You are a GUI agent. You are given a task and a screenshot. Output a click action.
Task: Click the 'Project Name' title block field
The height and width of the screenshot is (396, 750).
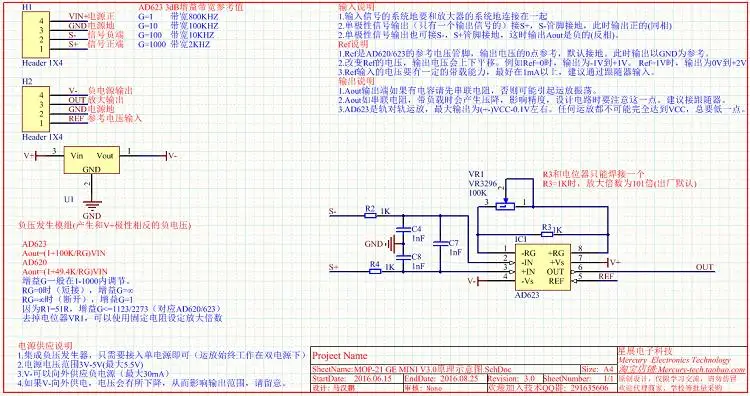[x=340, y=356]
